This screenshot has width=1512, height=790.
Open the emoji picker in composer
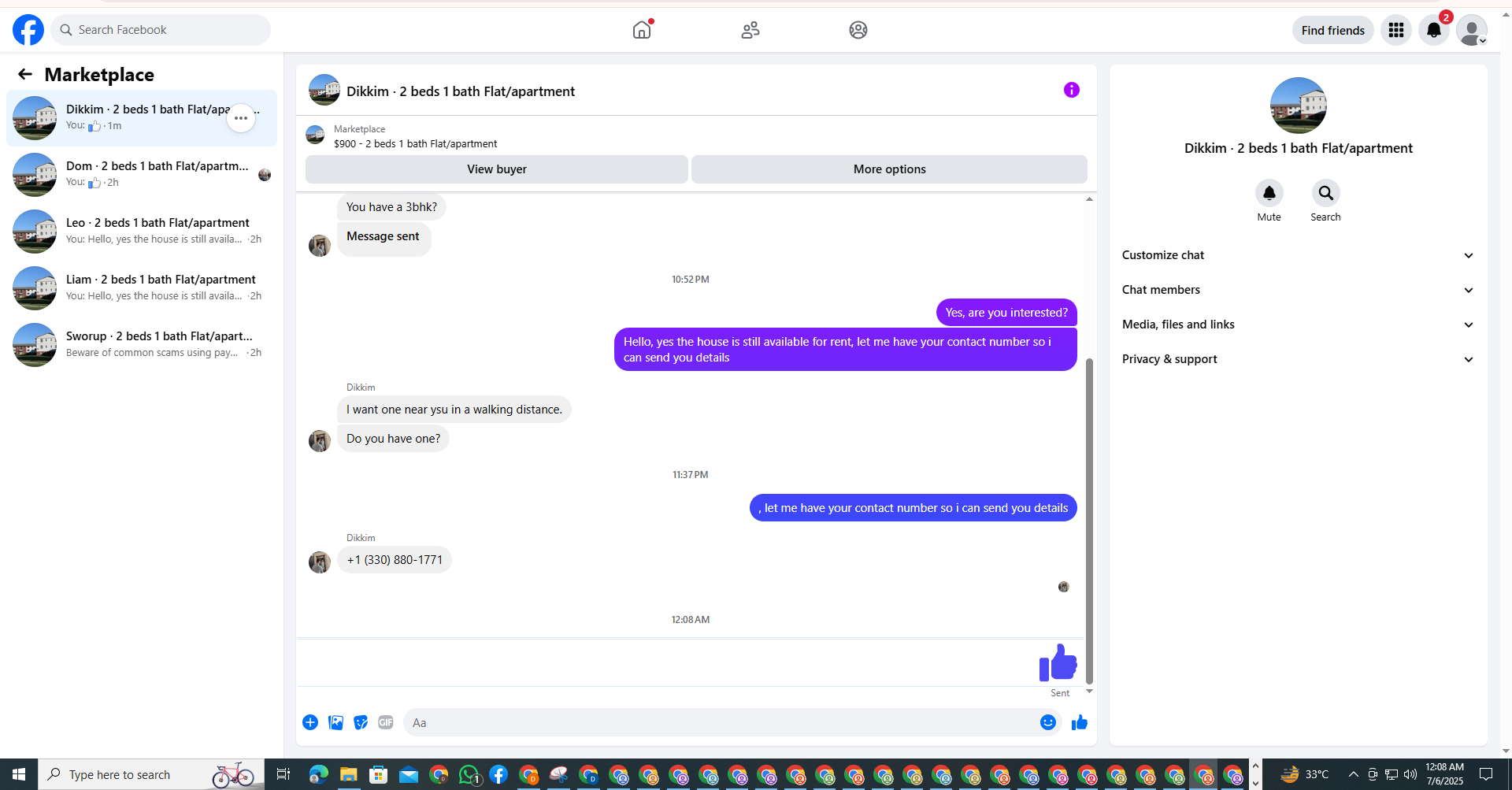pos(1048,722)
